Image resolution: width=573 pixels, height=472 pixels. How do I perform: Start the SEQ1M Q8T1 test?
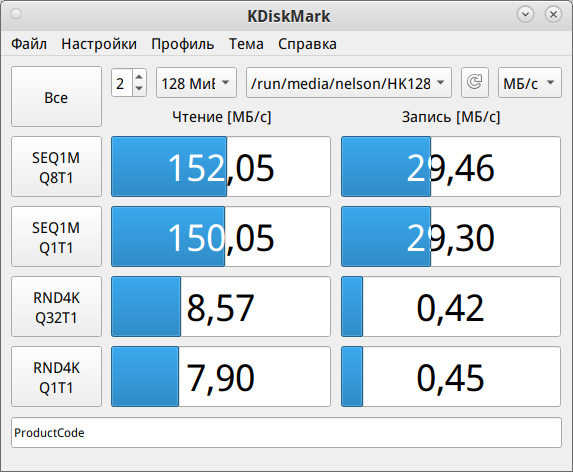click(56, 167)
